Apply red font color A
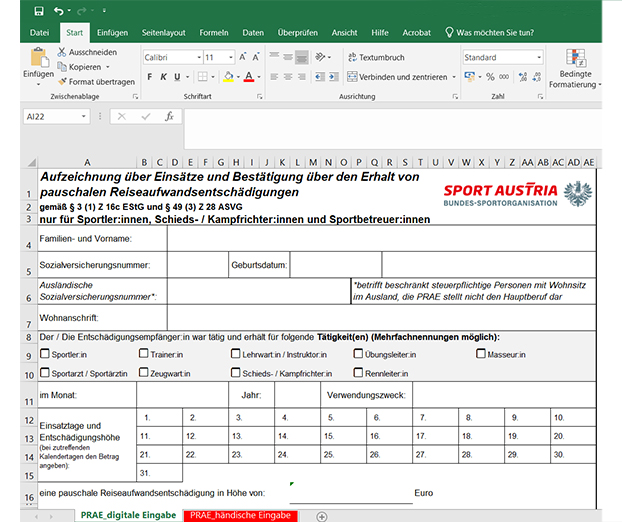 point(249,77)
